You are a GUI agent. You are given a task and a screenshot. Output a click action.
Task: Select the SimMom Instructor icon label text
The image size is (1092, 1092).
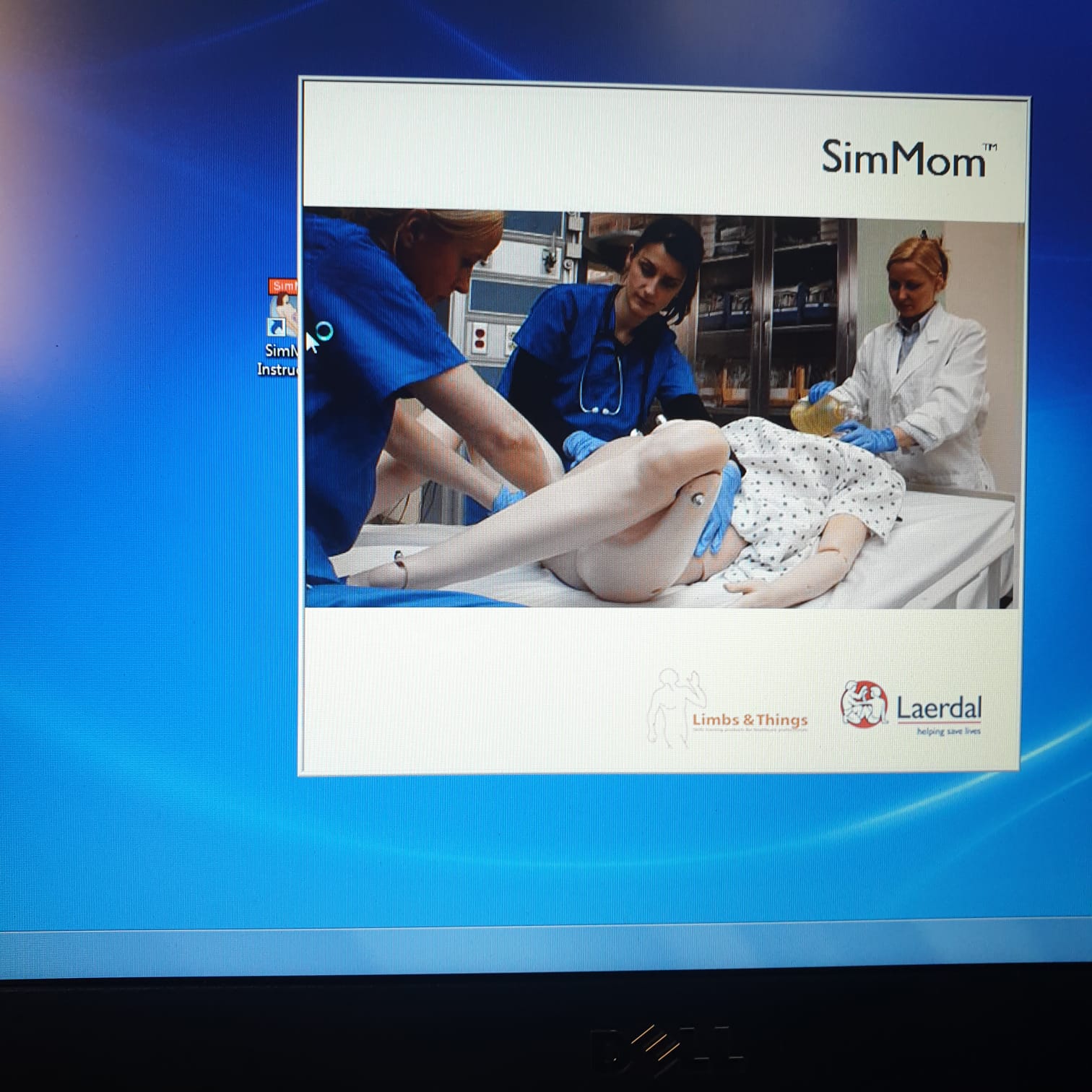click(278, 360)
